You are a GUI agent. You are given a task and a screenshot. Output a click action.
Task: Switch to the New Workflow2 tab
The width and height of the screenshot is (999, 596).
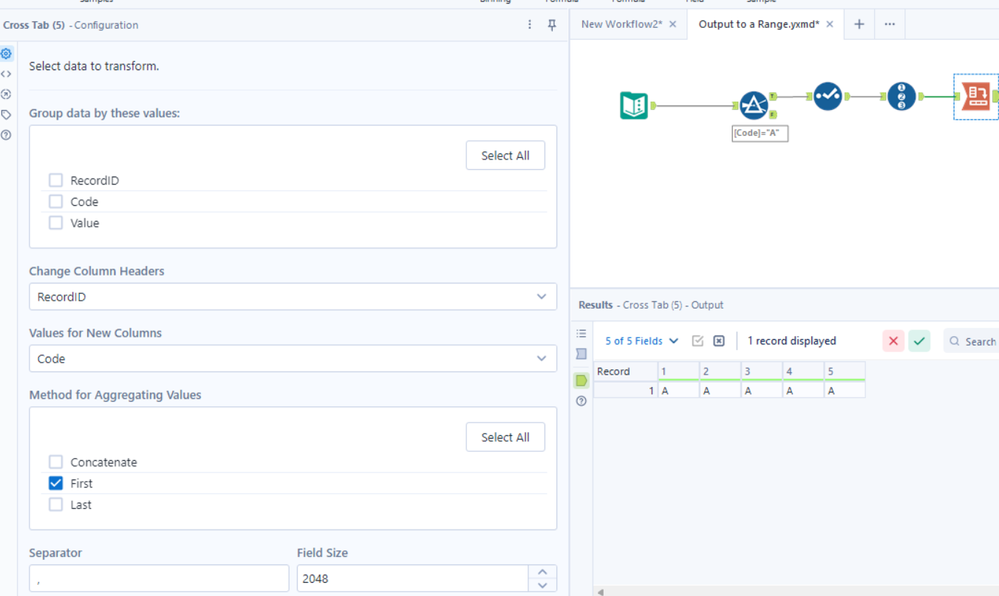[x=621, y=24]
